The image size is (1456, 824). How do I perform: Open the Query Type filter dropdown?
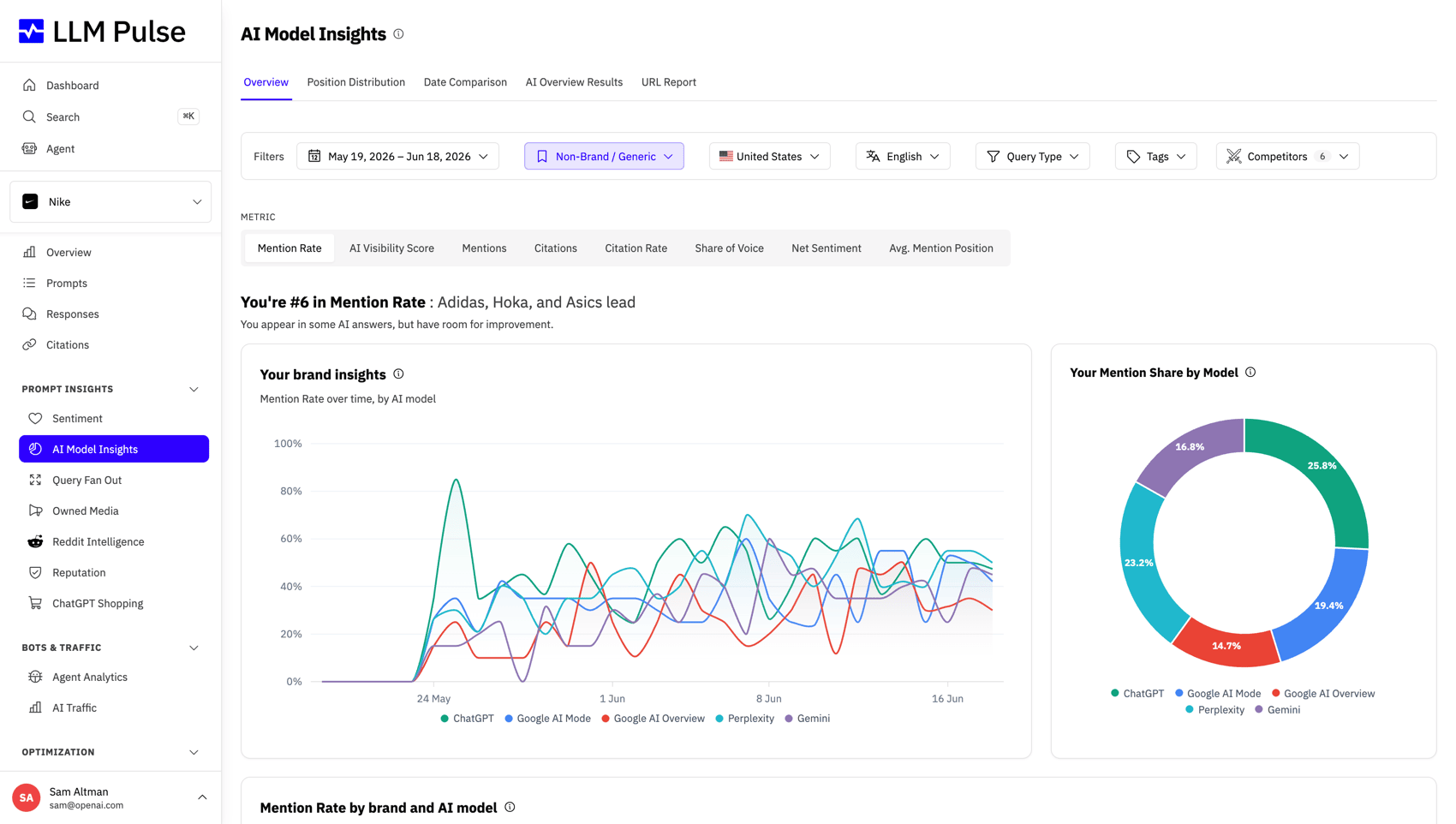[1032, 156]
